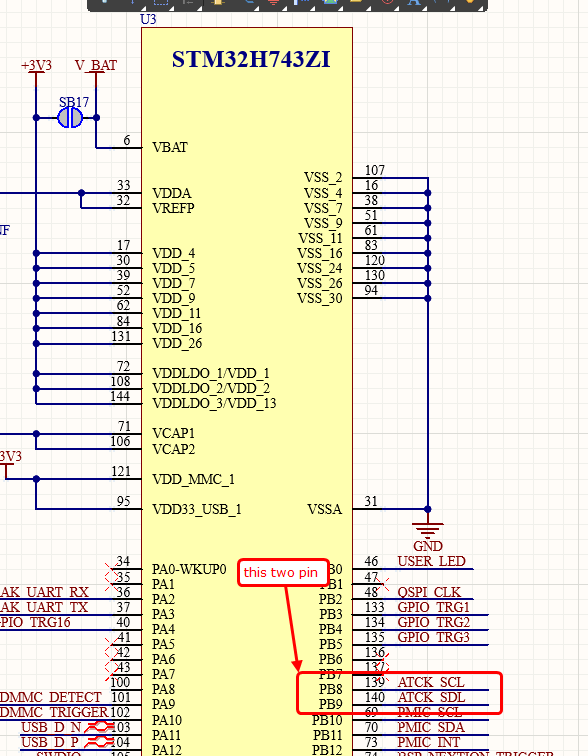Select the VSSA pin label
This screenshot has width=588, height=756.
pos(325,509)
